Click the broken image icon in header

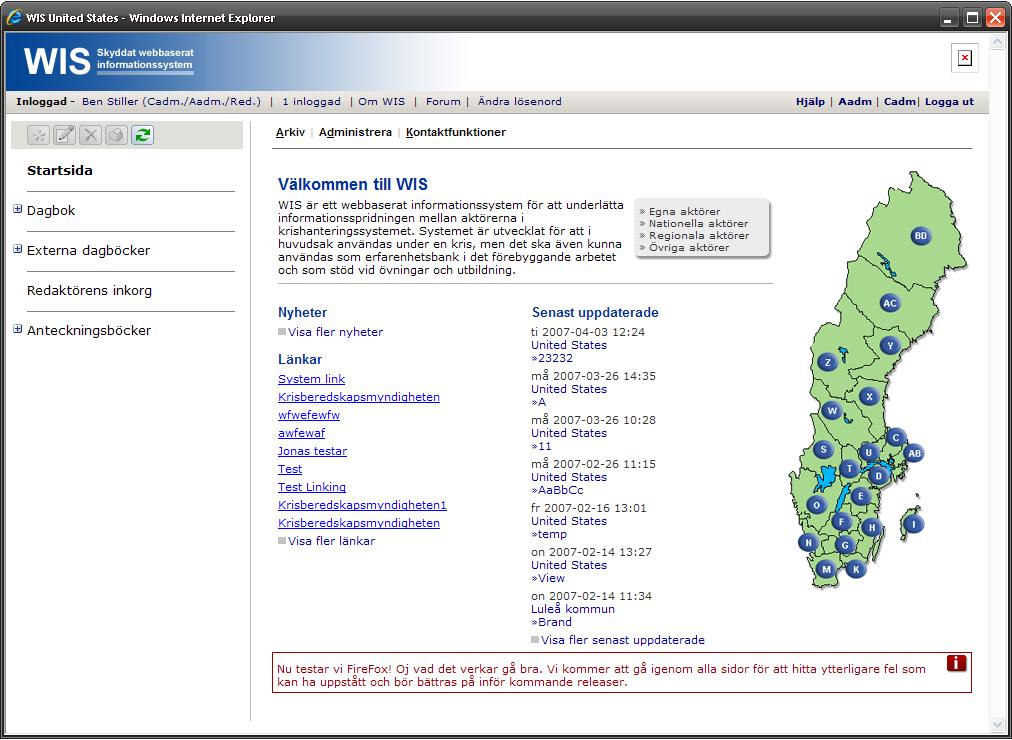(x=964, y=58)
